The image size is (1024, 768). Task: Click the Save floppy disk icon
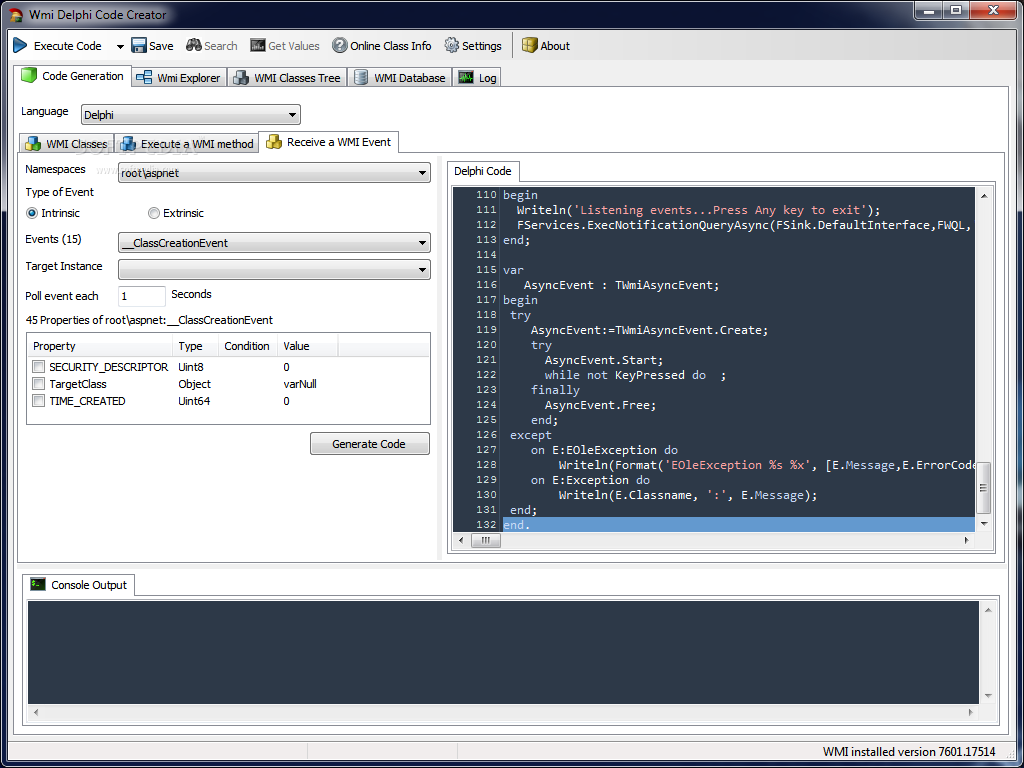[x=139, y=46]
